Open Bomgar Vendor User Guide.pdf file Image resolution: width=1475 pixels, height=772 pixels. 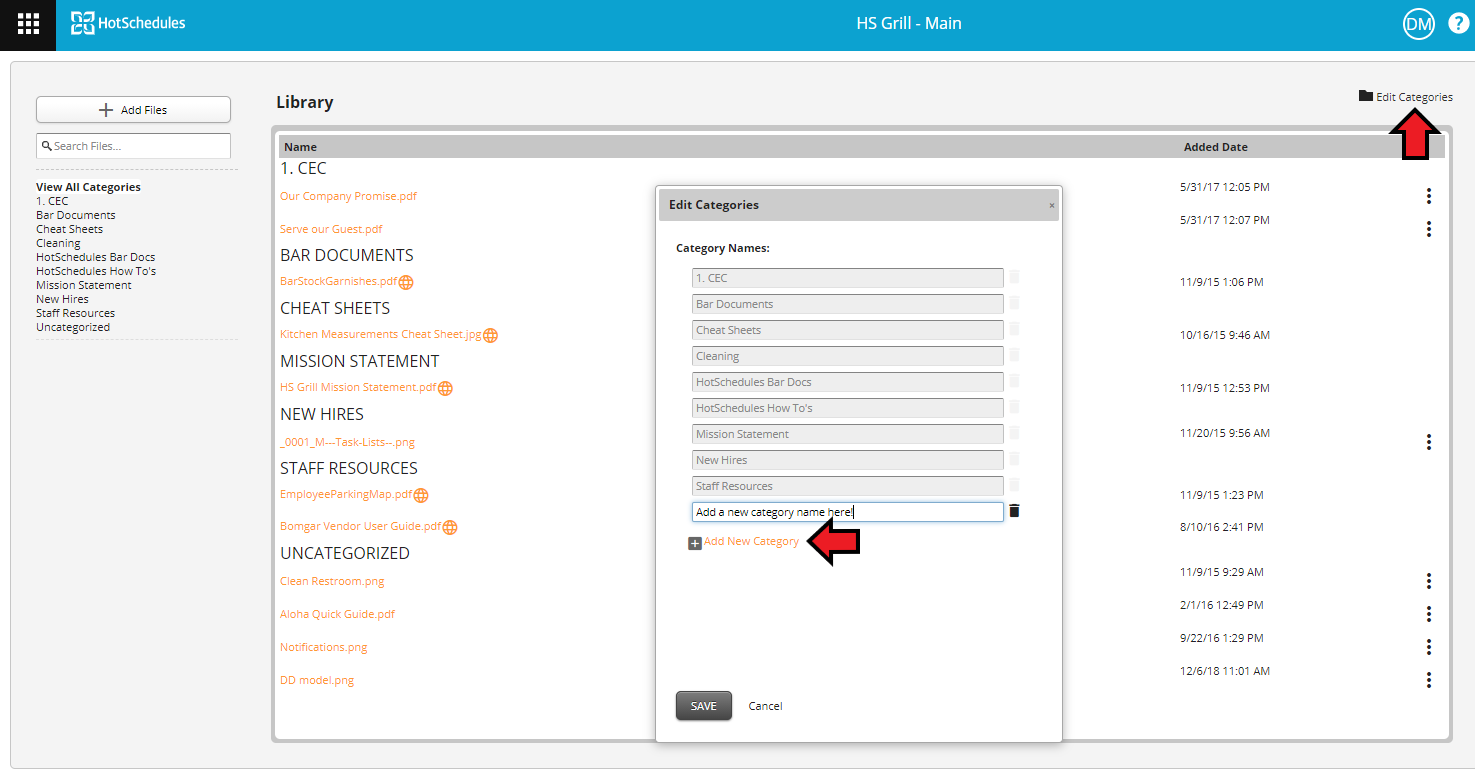[x=360, y=526]
